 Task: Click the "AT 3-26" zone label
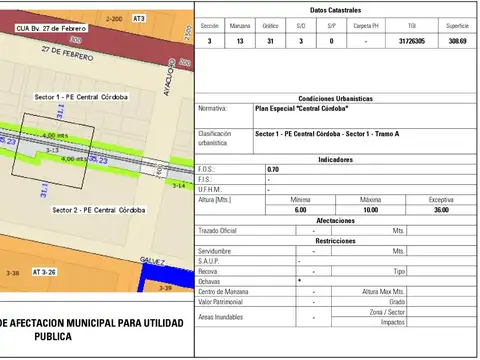(44, 272)
